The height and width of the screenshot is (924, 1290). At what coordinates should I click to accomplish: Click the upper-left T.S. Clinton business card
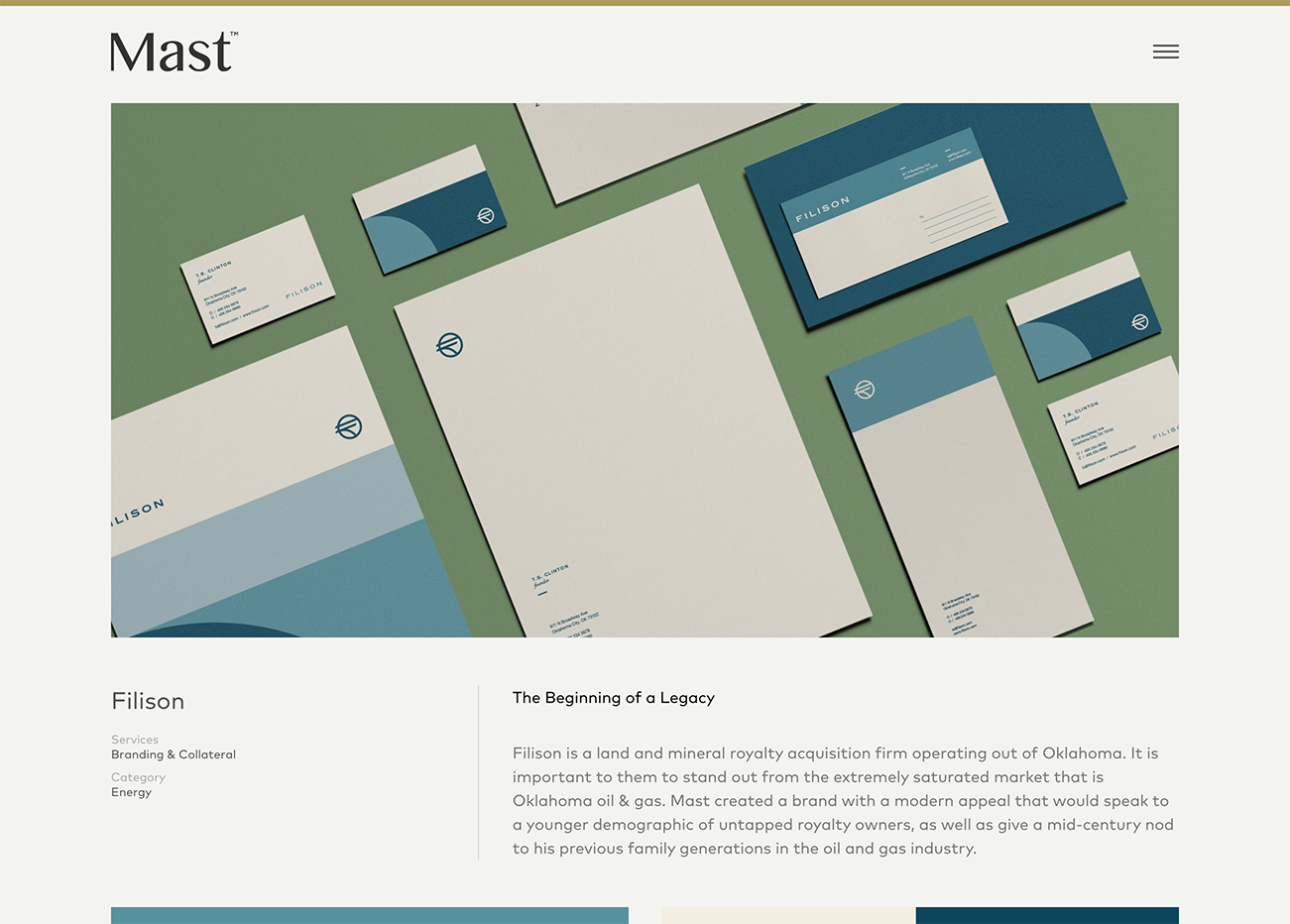pos(257,281)
